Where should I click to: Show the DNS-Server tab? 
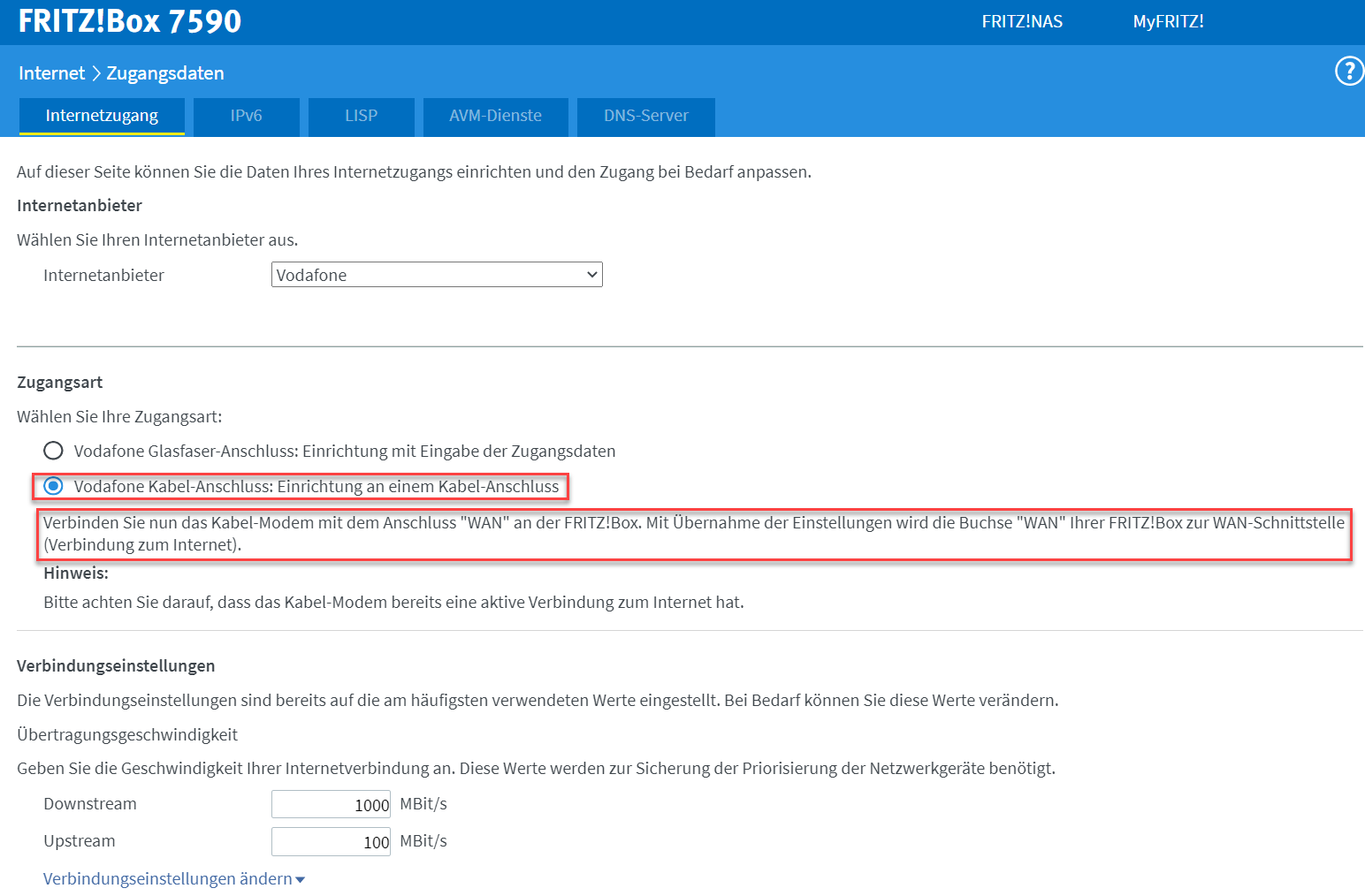(645, 116)
